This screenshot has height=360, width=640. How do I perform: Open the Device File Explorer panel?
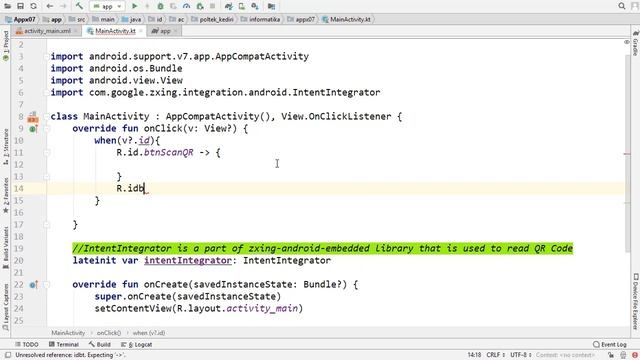[x=635, y=301]
